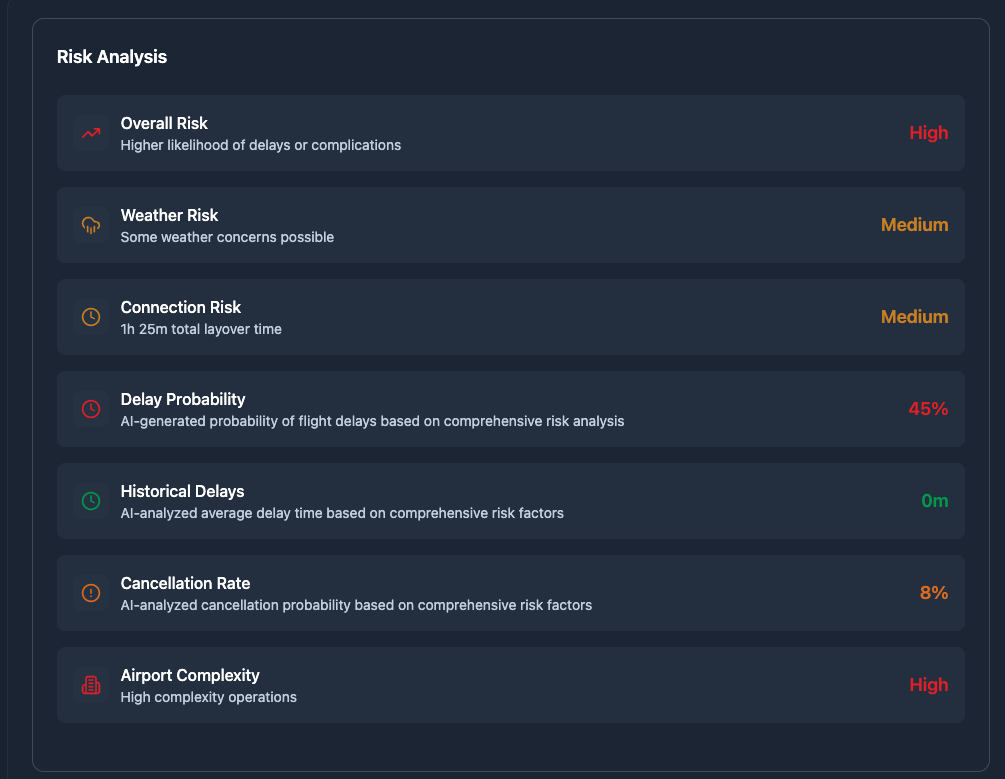Click the red trending arrow Overall Risk icon
Screen dimensions: 1005x779
91,133
